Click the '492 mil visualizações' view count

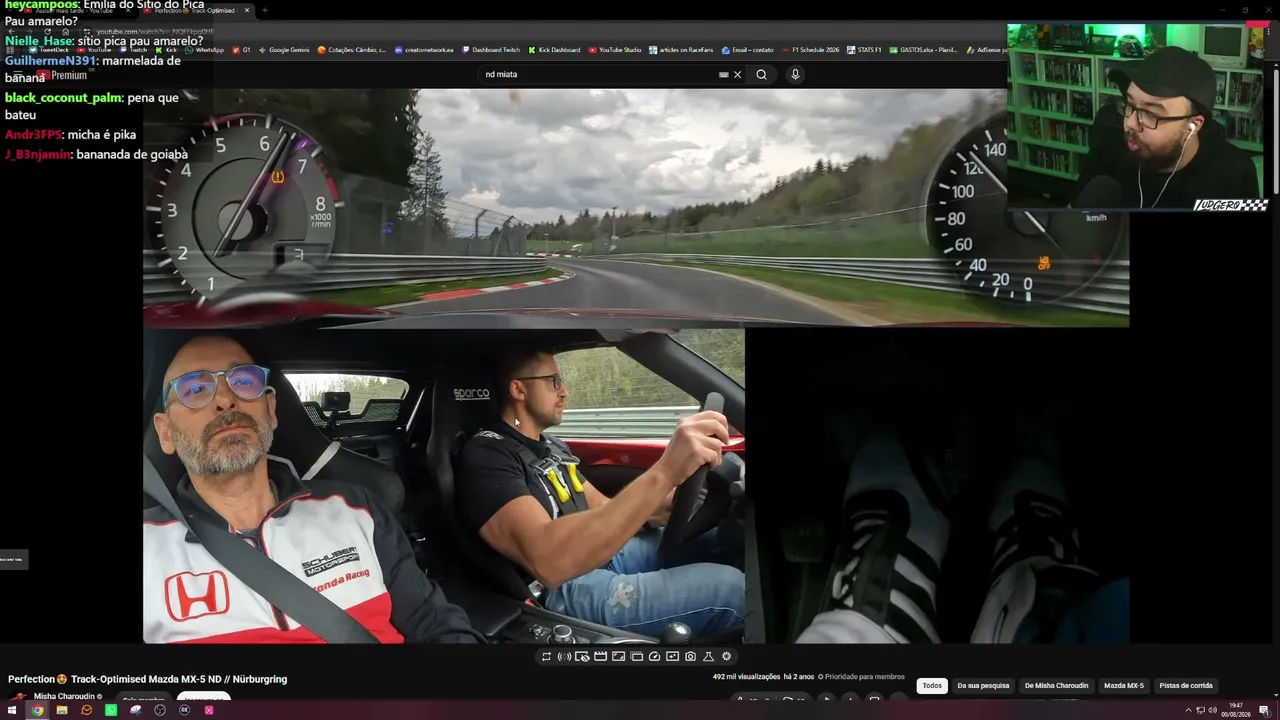pos(746,677)
